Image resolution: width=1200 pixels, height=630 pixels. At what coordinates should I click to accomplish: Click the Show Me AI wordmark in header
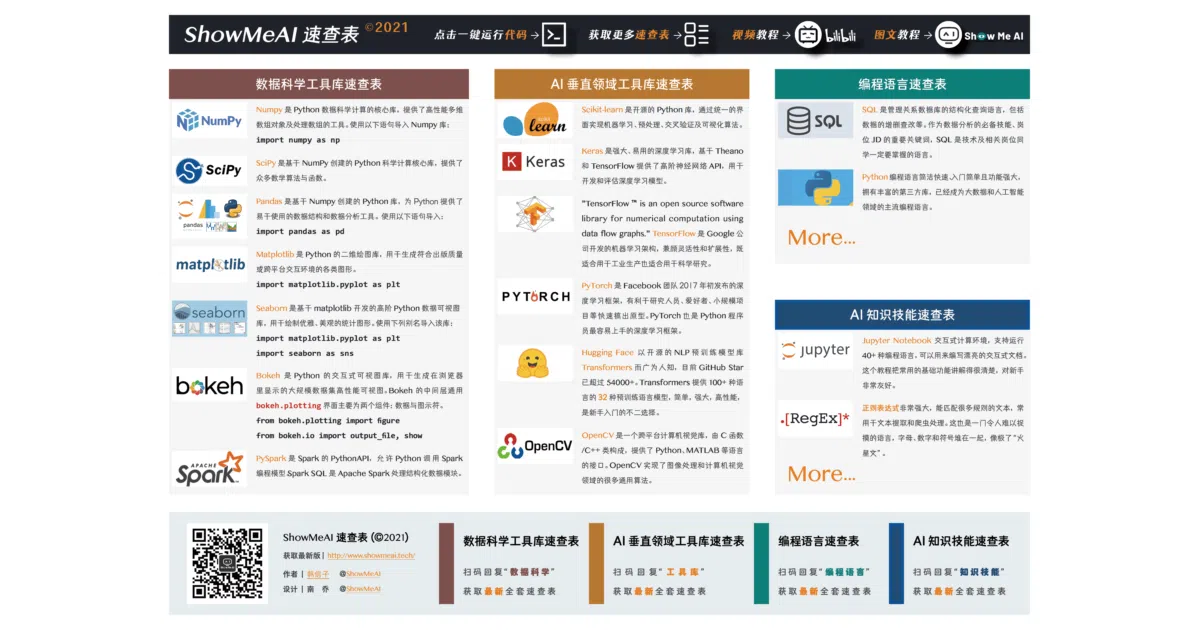(x=994, y=36)
